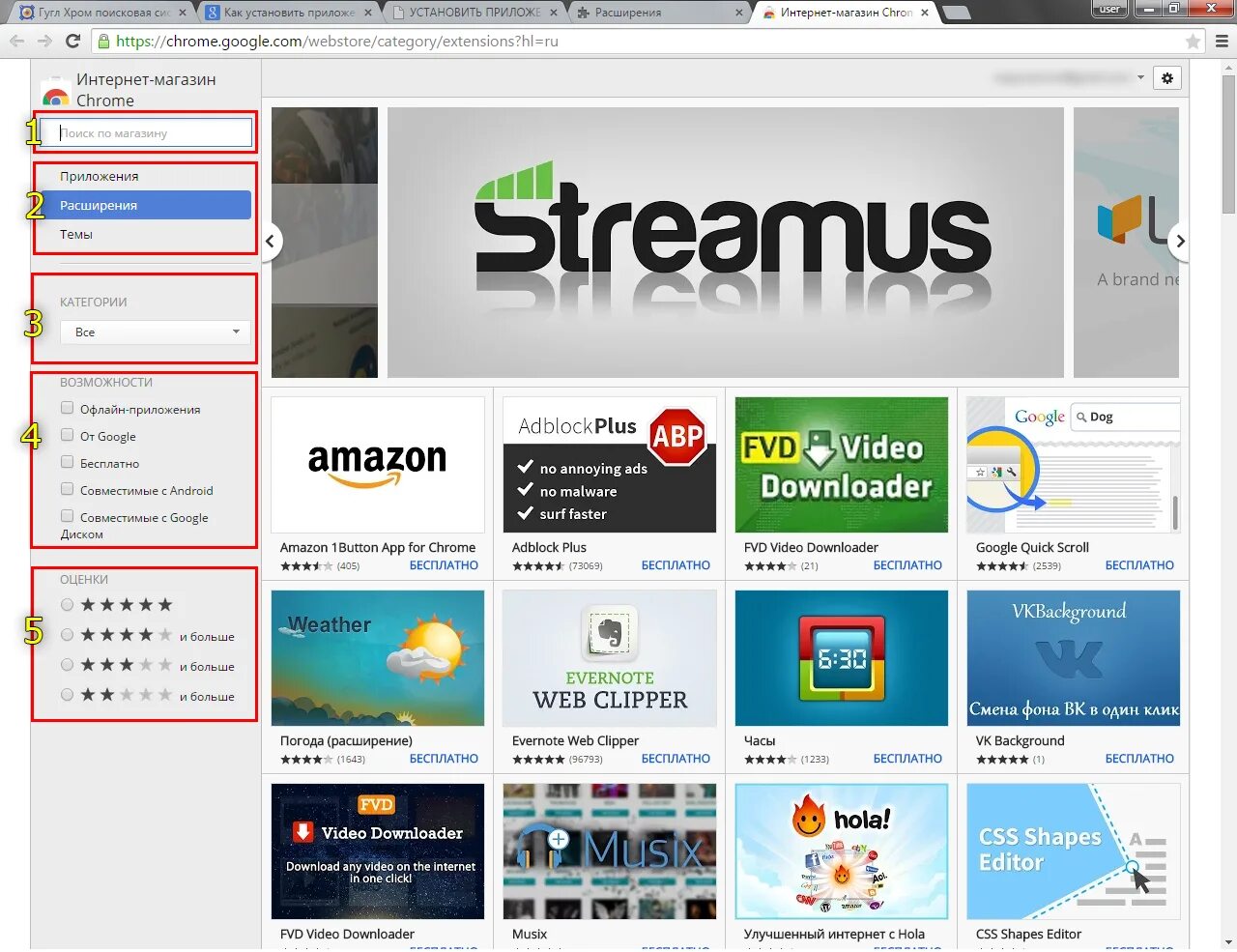Open the Weather extension tile

pyautogui.click(x=377, y=658)
